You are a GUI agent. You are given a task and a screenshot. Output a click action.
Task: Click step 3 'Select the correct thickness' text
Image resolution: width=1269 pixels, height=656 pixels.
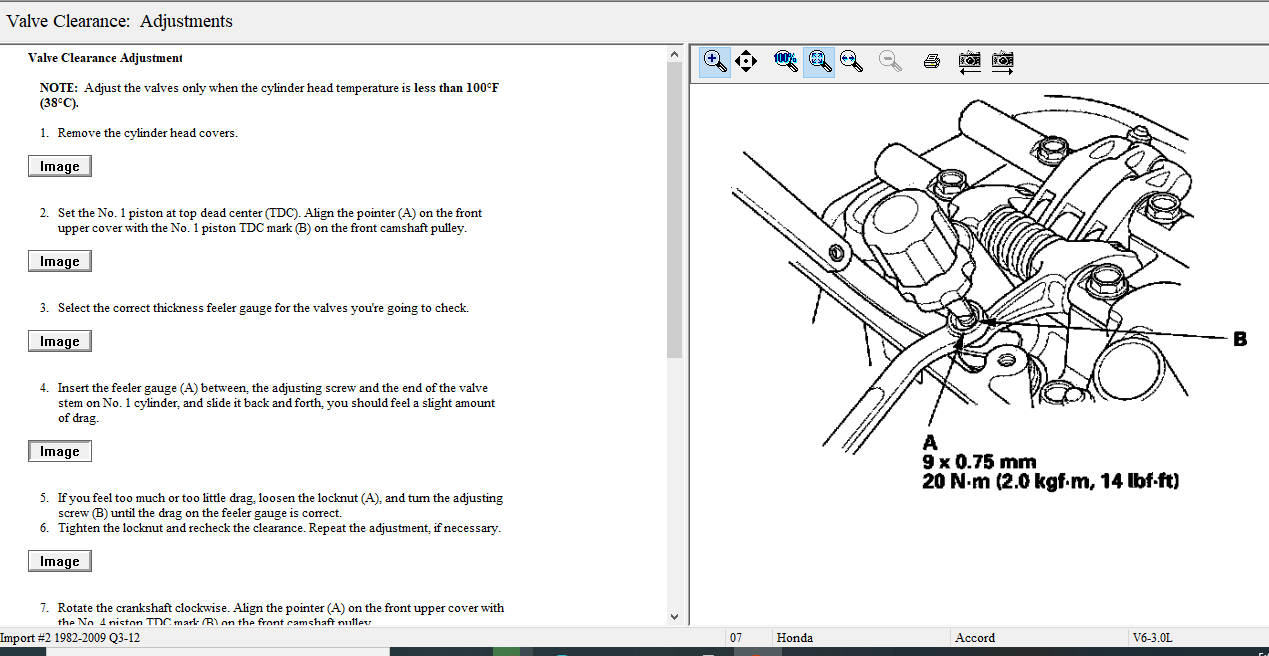point(263,308)
